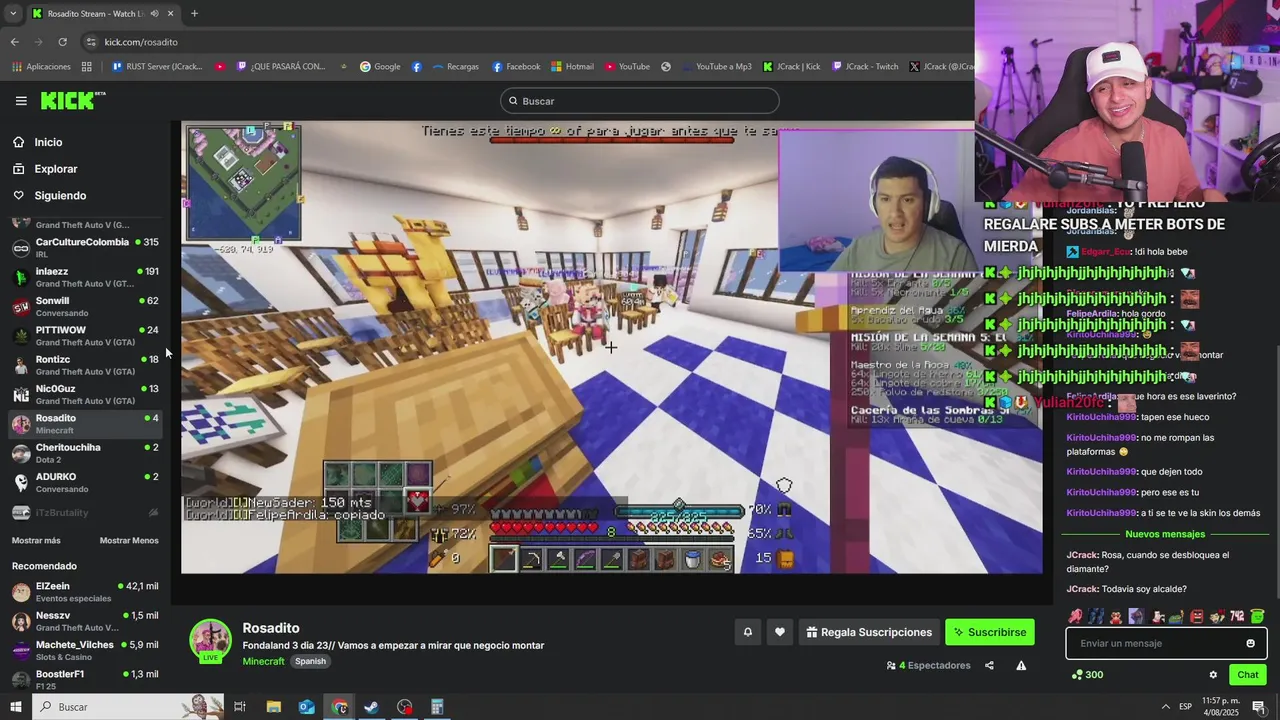1280x720 pixels.
Task: Click the Spanish language tag
Action: pyautogui.click(x=310, y=661)
